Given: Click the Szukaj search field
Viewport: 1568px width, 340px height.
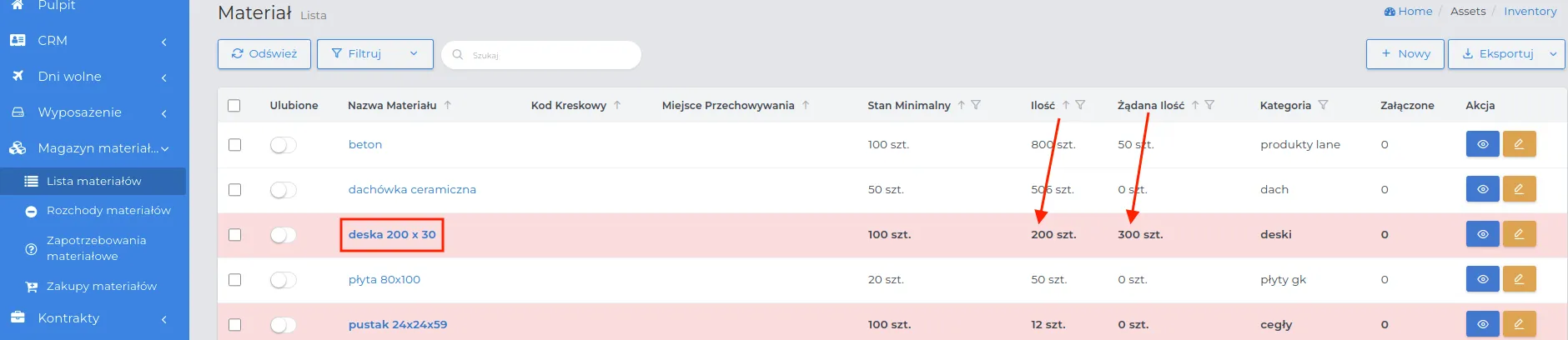Looking at the screenshot, I should [541, 55].
